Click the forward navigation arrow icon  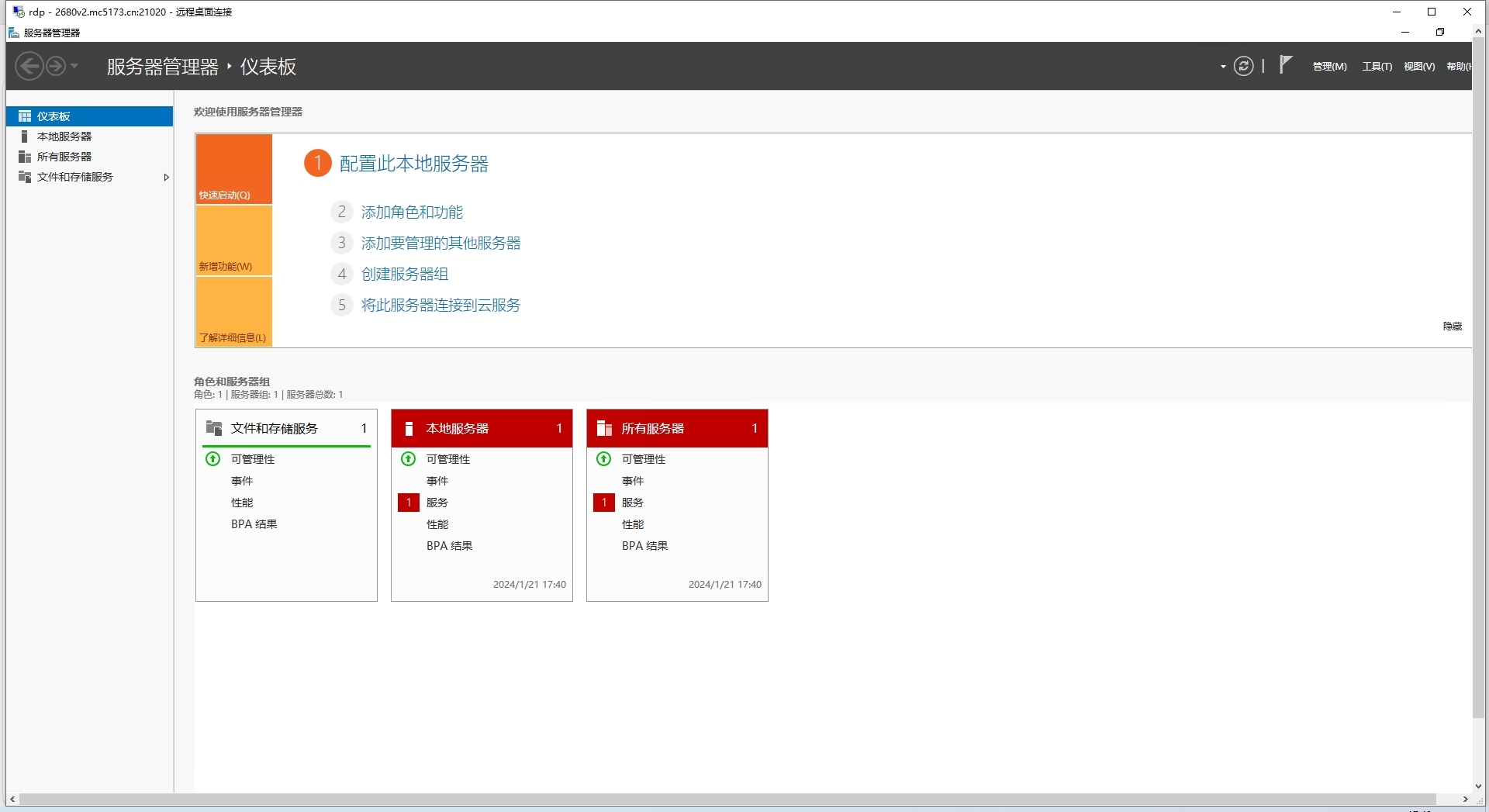coord(56,67)
